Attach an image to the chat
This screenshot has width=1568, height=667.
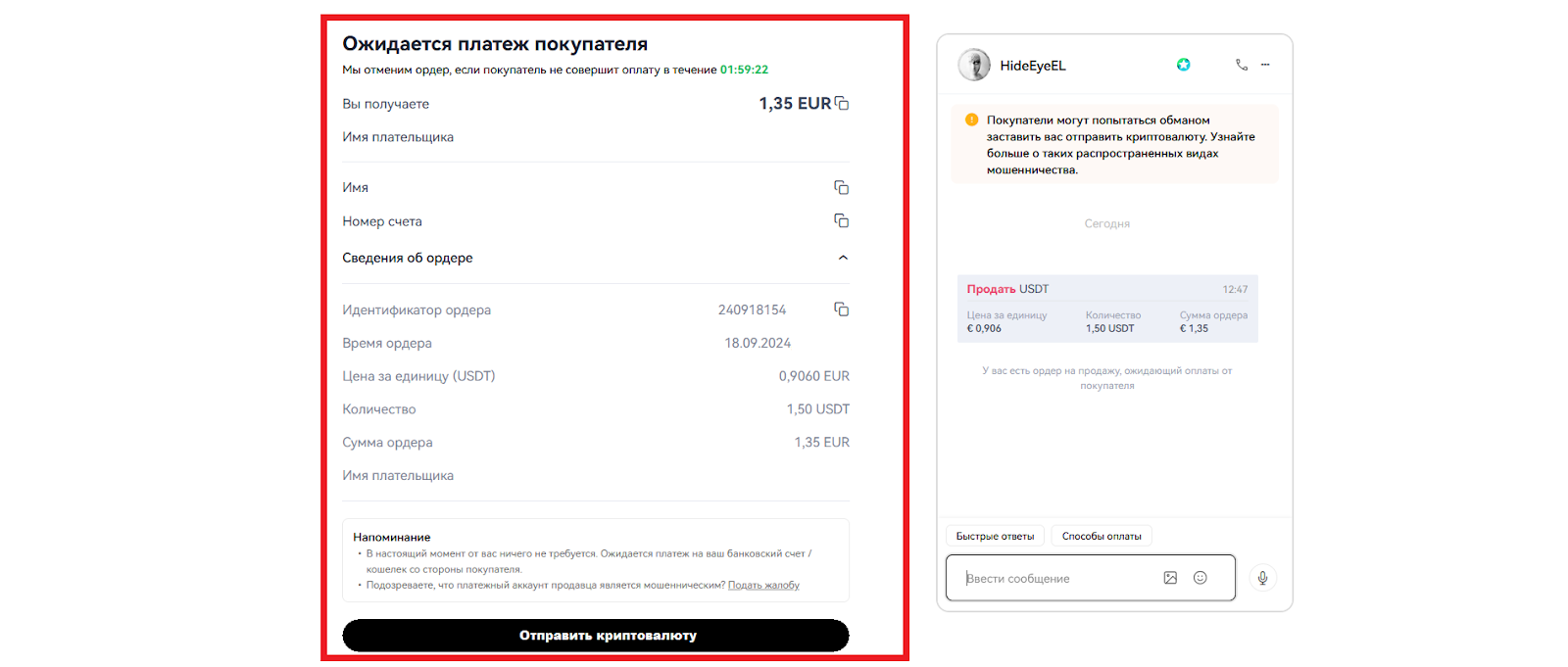coord(1170,578)
